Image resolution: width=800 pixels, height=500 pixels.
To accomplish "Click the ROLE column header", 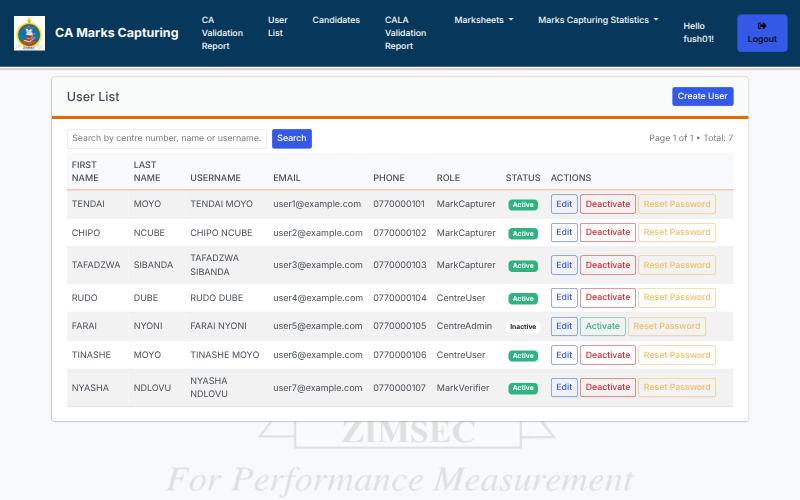I will (x=448, y=178).
